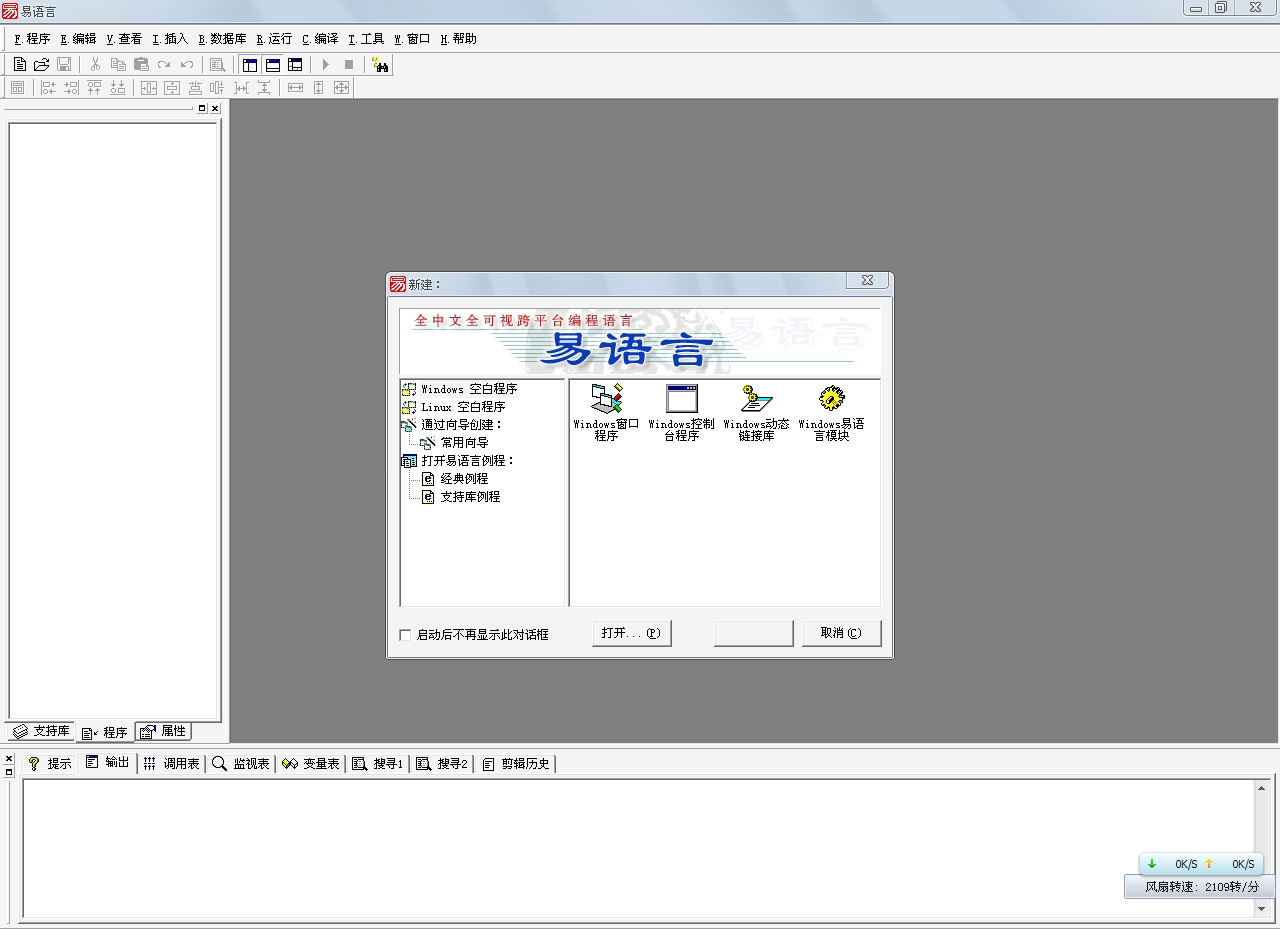The height and width of the screenshot is (930, 1280).
Task: Open the 程序 menu
Action: [x=32, y=39]
